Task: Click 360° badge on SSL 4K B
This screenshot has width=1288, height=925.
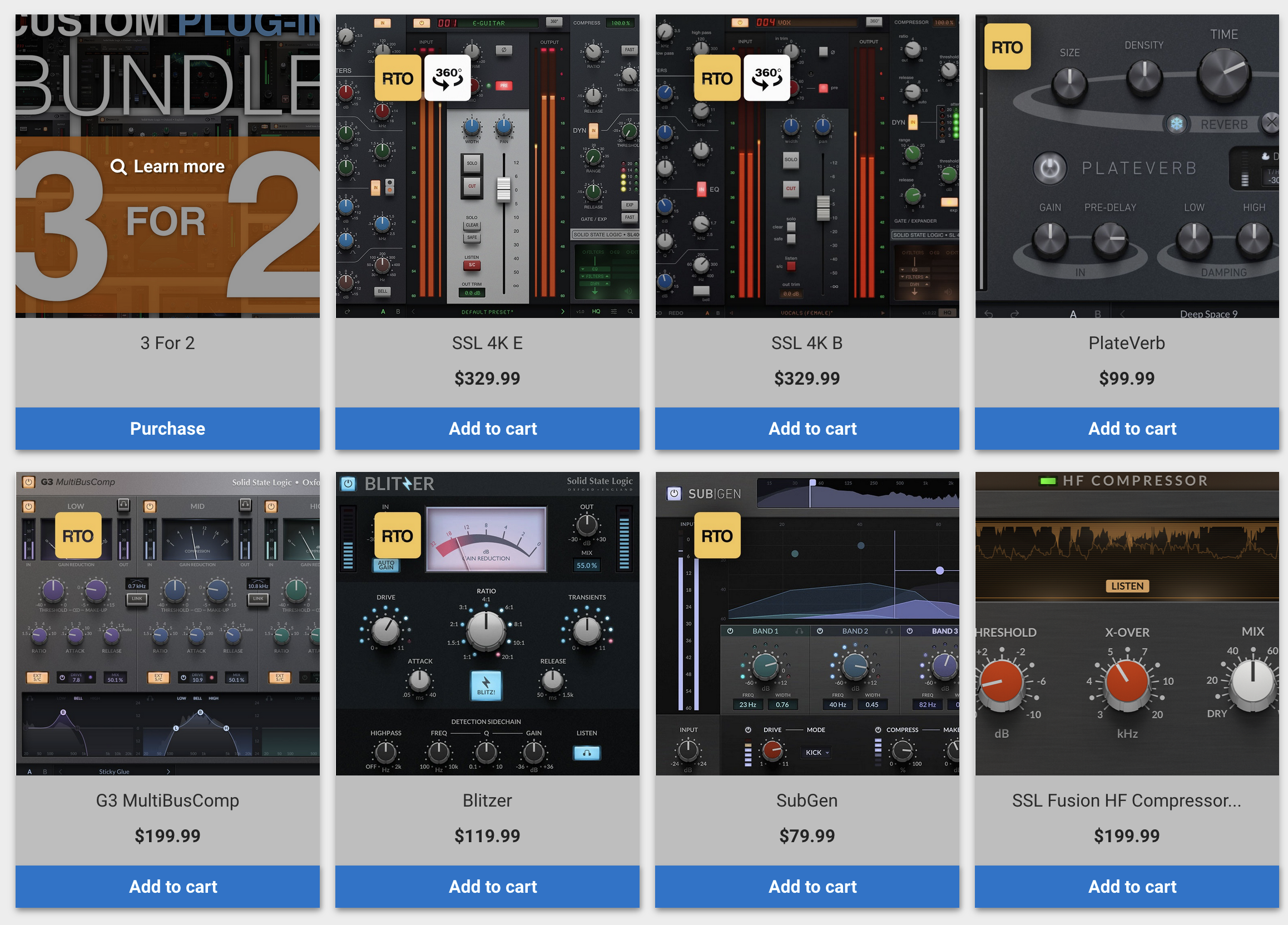Action: pyautogui.click(x=767, y=78)
